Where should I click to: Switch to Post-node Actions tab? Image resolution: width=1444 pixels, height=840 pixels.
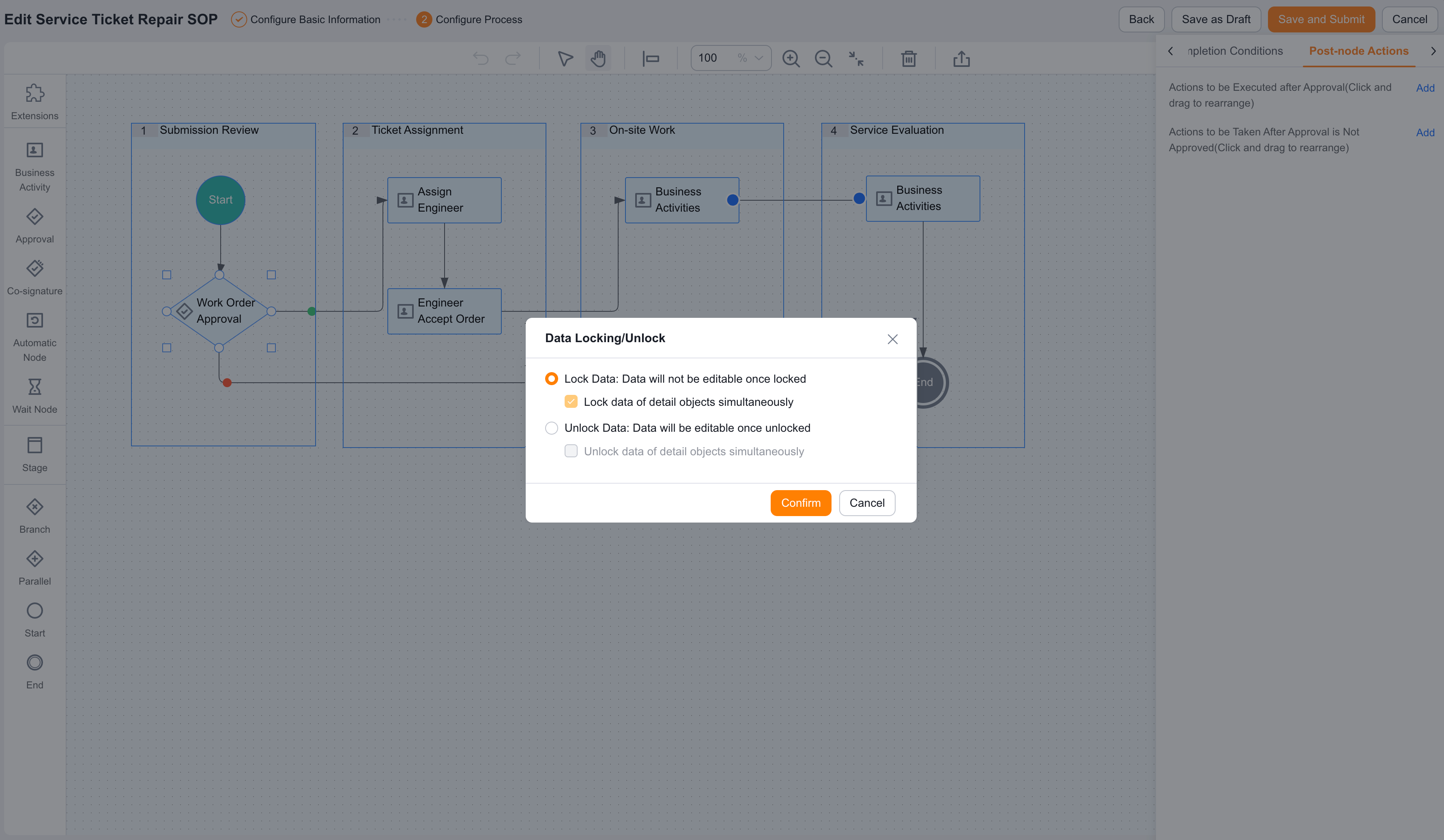click(x=1358, y=51)
